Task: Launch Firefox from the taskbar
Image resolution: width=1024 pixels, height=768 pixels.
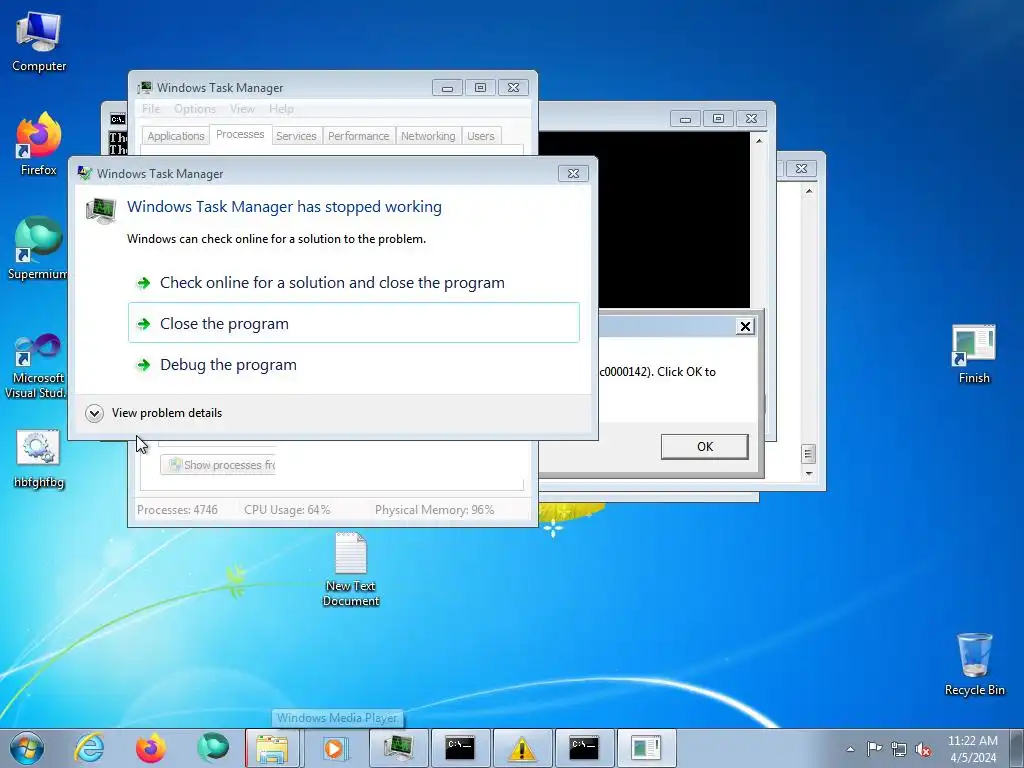Action: coord(150,748)
